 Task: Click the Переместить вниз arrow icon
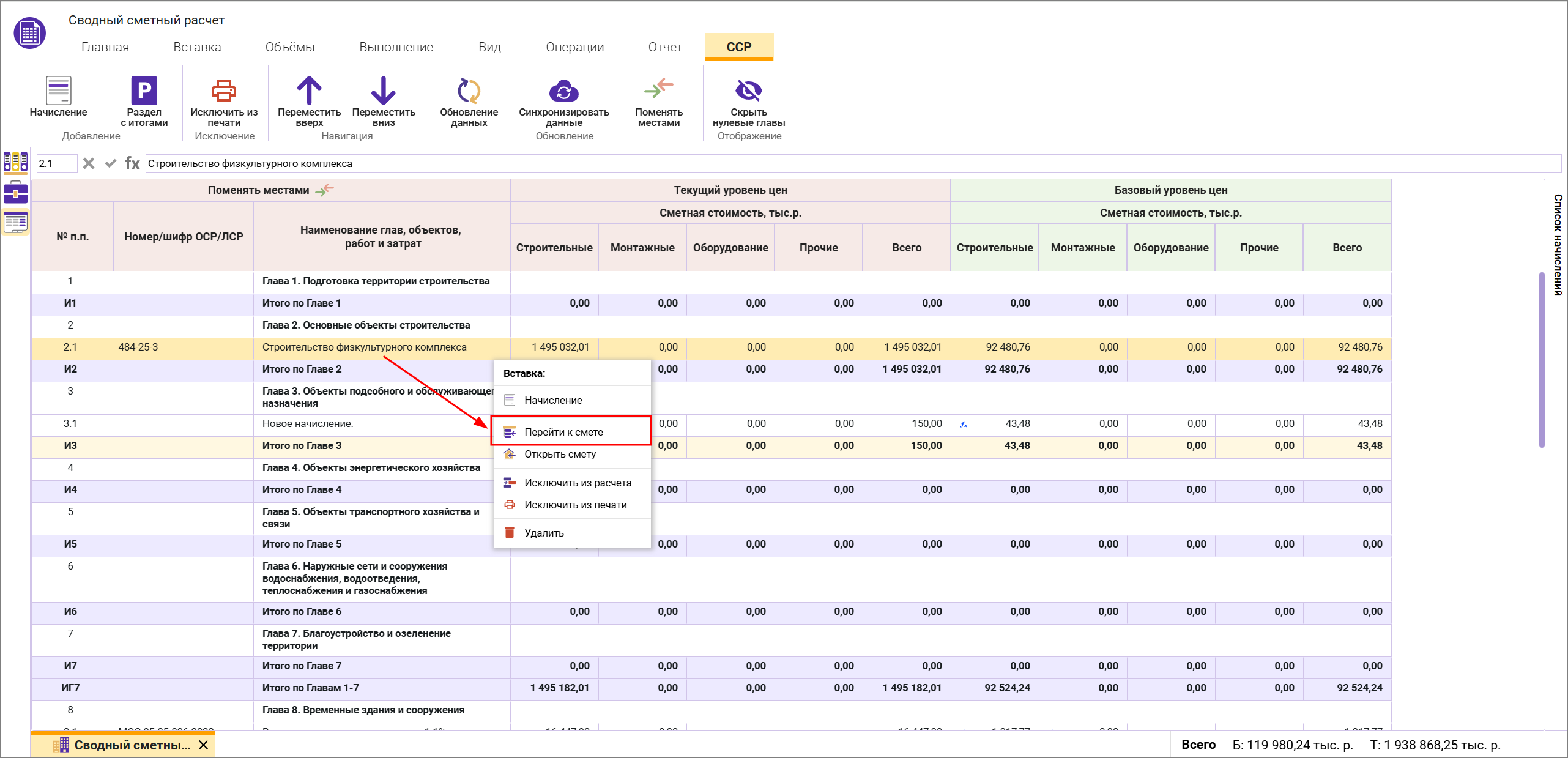[x=383, y=92]
